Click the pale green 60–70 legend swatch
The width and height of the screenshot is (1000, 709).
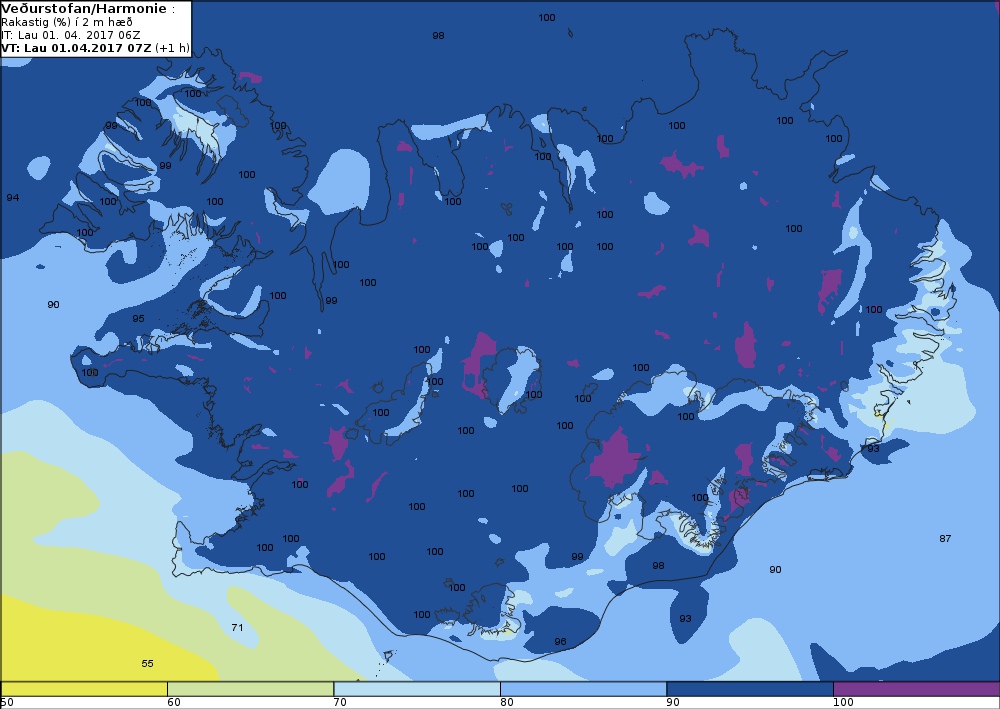coord(250,689)
